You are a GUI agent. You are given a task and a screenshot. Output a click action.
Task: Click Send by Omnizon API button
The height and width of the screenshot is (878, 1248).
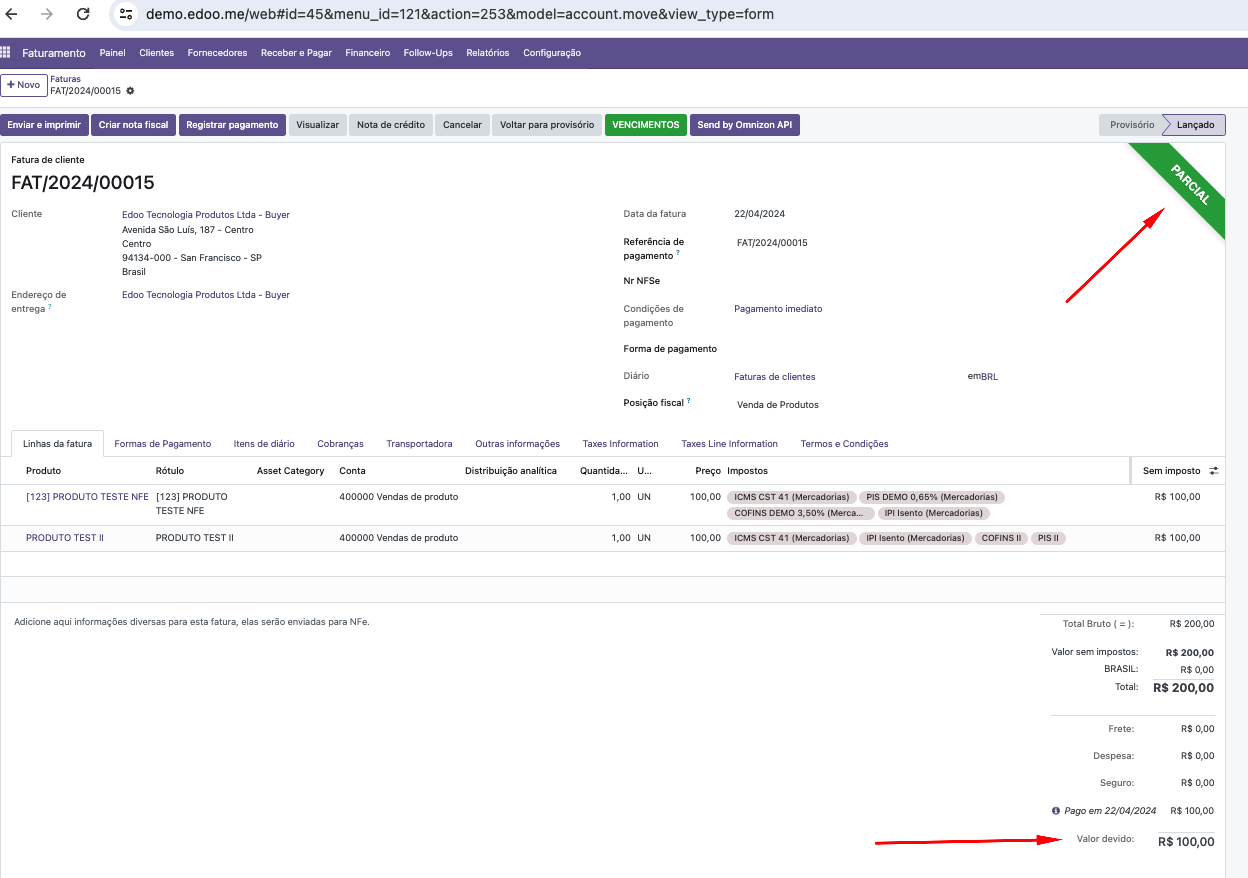745,125
